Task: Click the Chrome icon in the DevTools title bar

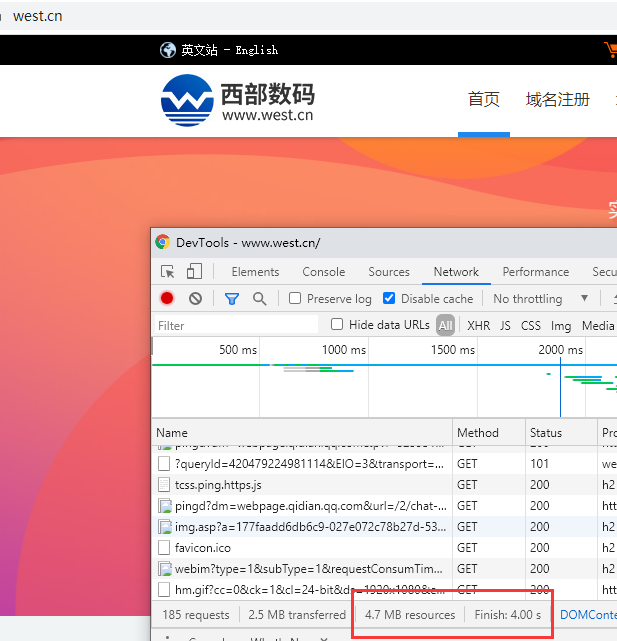Action: [163, 242]
